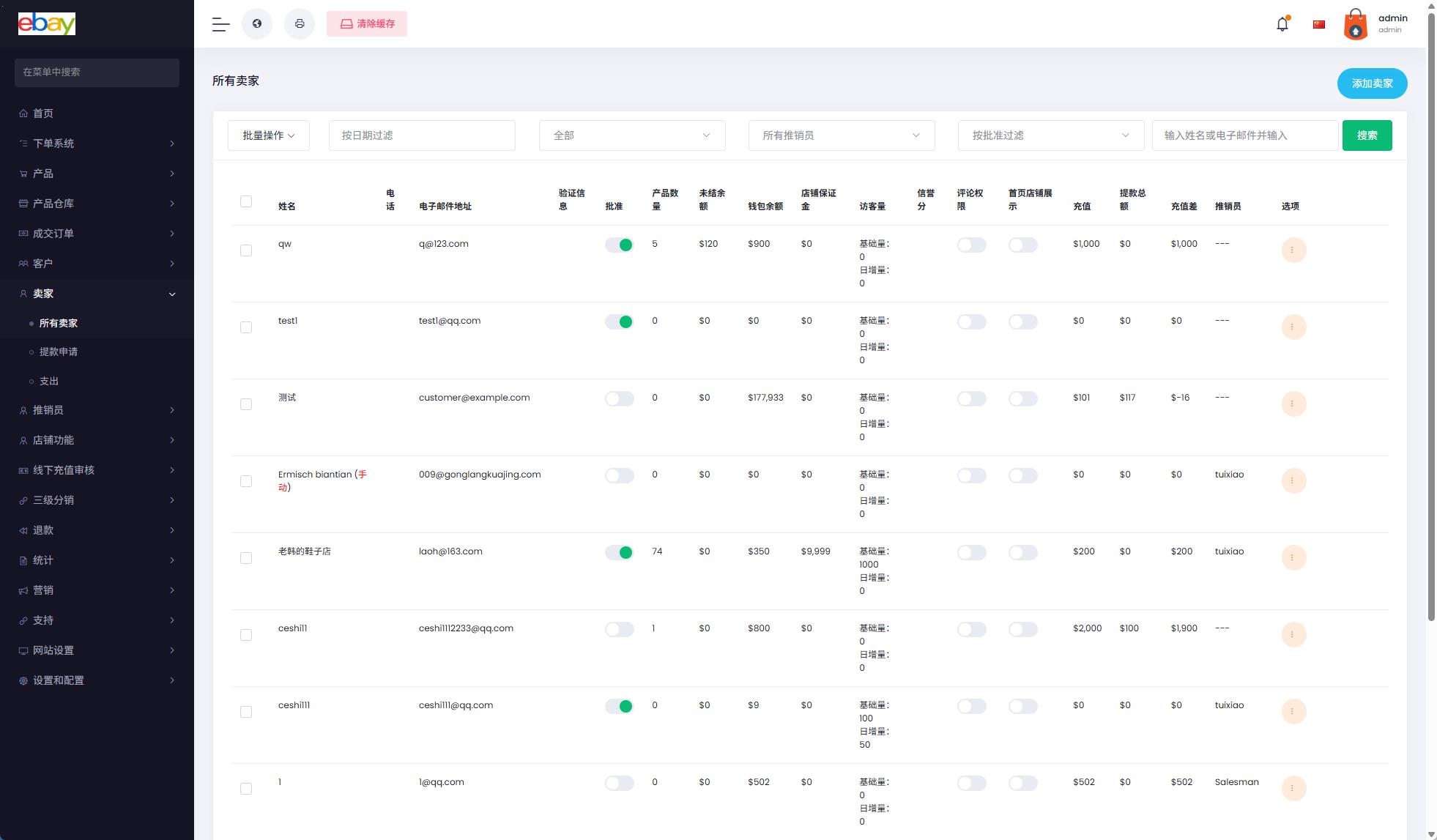The width and height of the screenshot is (1437, 840).
Task: Click the 添加卖家 button
Action: pyautogui.click(x=1371, y=83)
